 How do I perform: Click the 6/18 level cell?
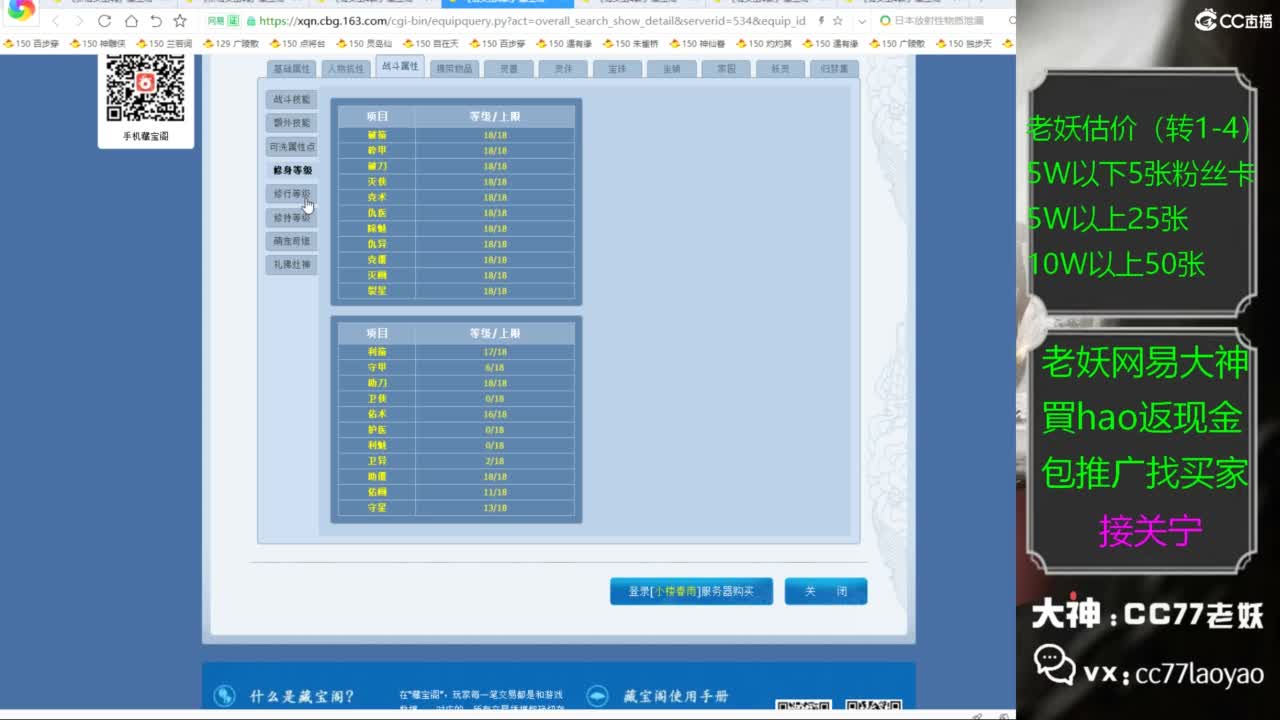coord(495,368)
